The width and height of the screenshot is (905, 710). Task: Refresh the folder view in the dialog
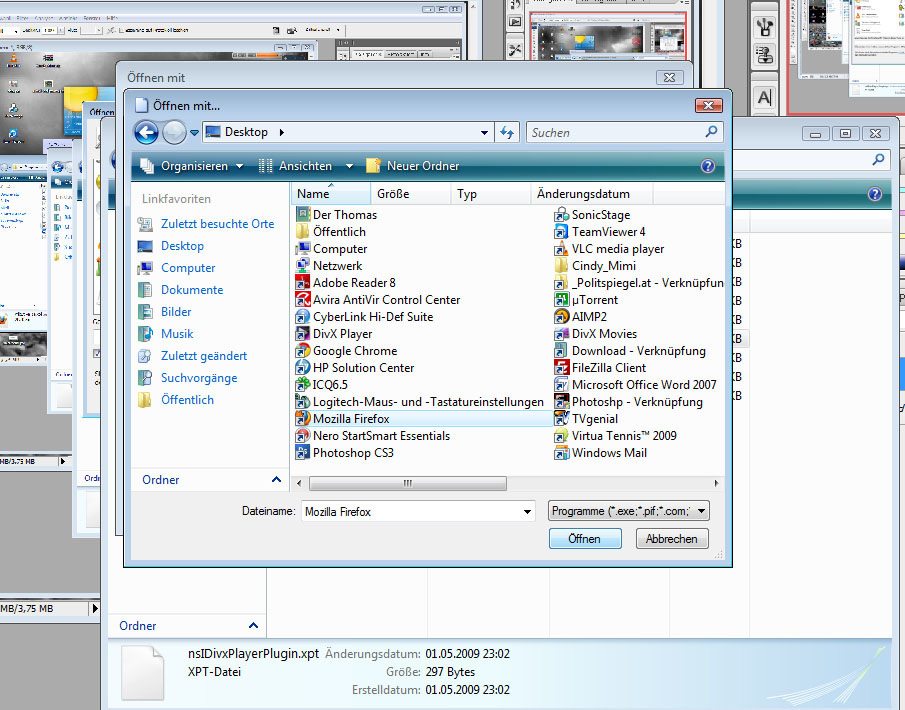tap(507, 133)
